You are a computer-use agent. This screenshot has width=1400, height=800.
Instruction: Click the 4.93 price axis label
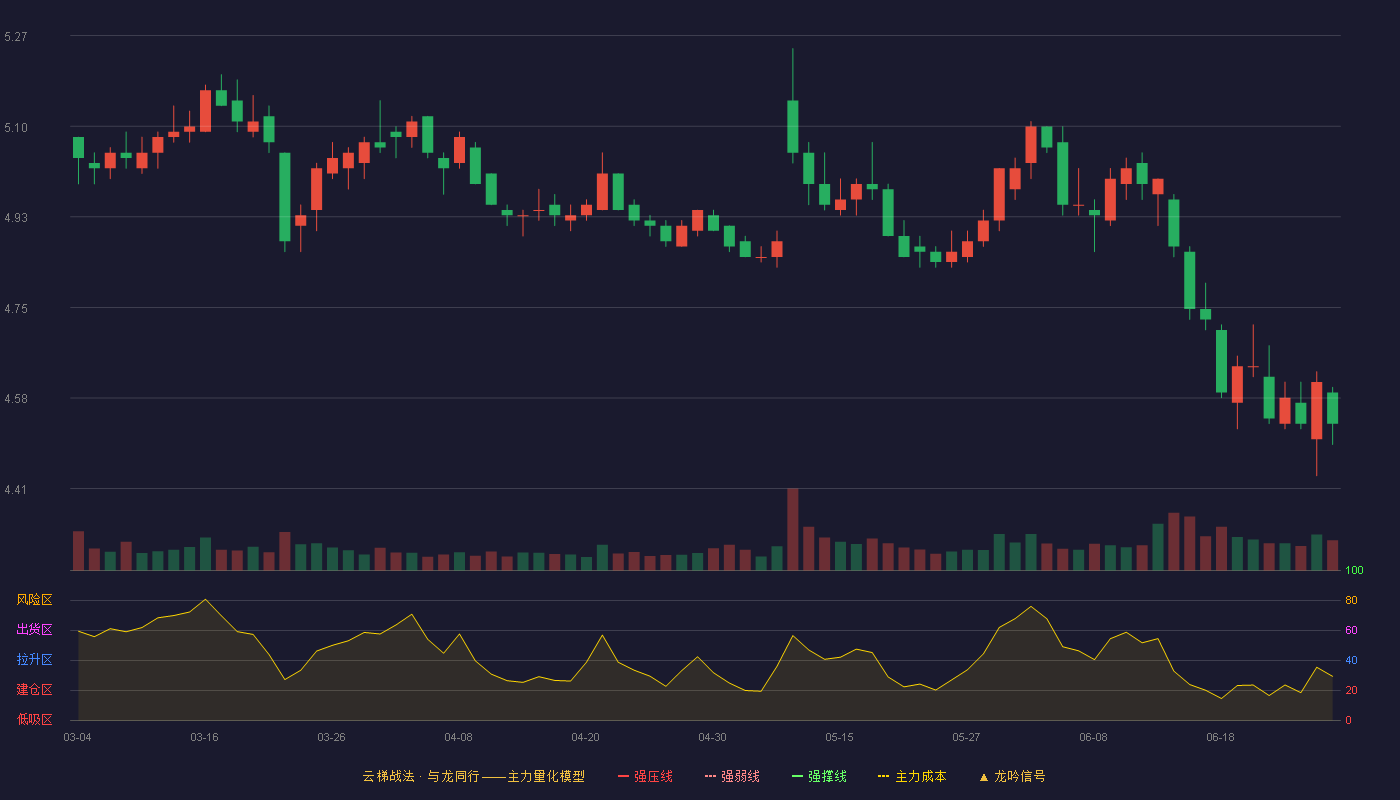16,218
